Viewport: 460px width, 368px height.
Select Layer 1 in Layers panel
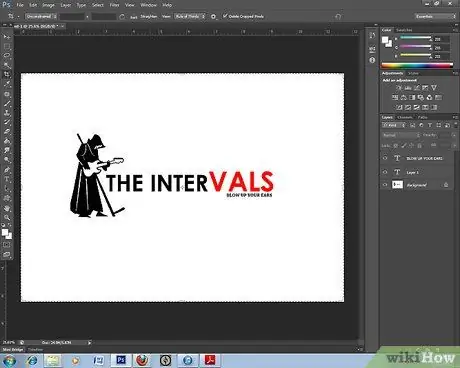417,172
